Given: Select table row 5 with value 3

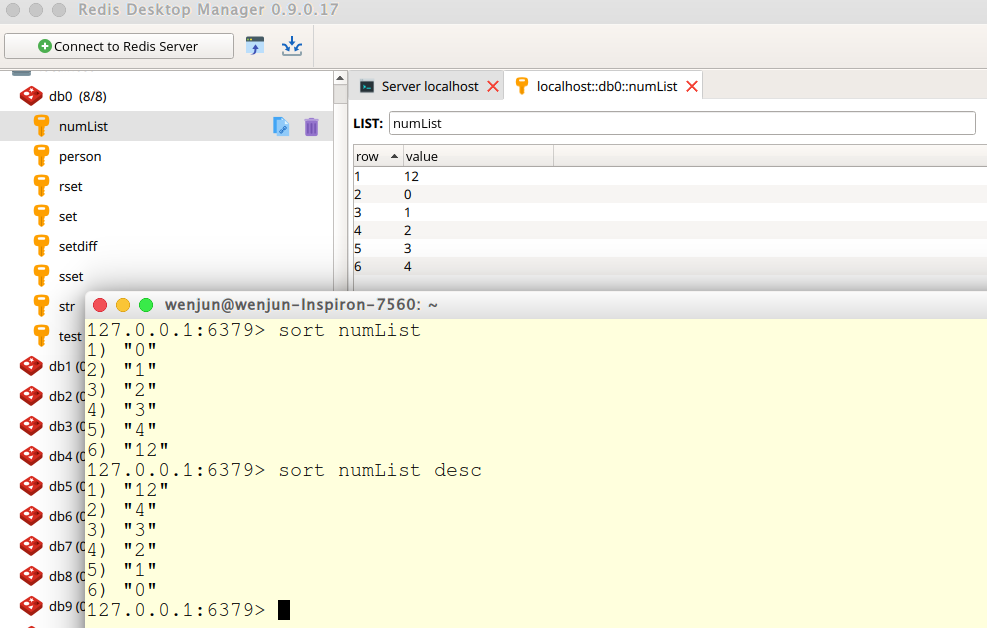Looking at the screenshot, I should pos(670,248).
